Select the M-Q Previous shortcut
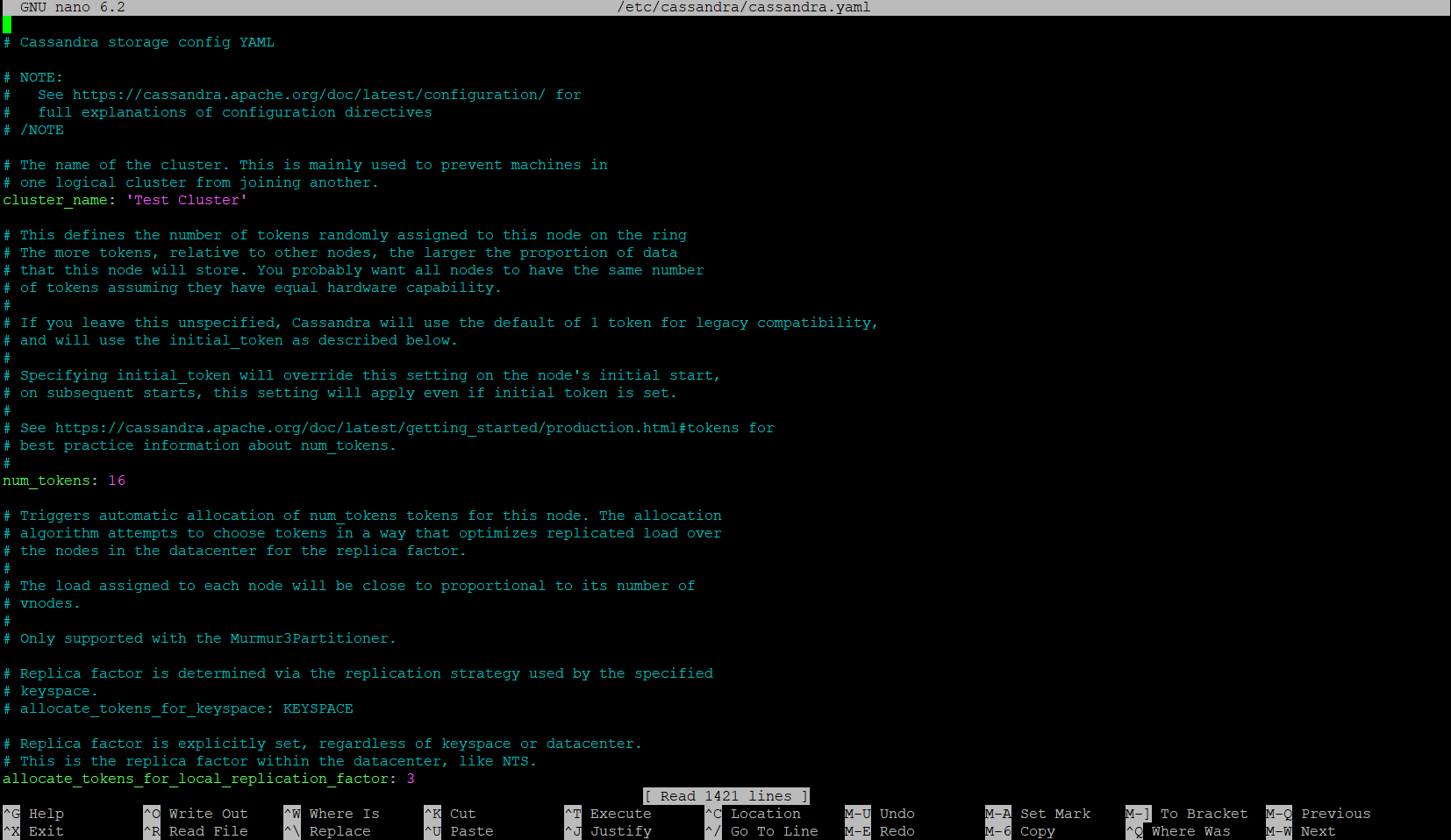The width and height of the screenshot is (1451, 840). coord(1319,814)
